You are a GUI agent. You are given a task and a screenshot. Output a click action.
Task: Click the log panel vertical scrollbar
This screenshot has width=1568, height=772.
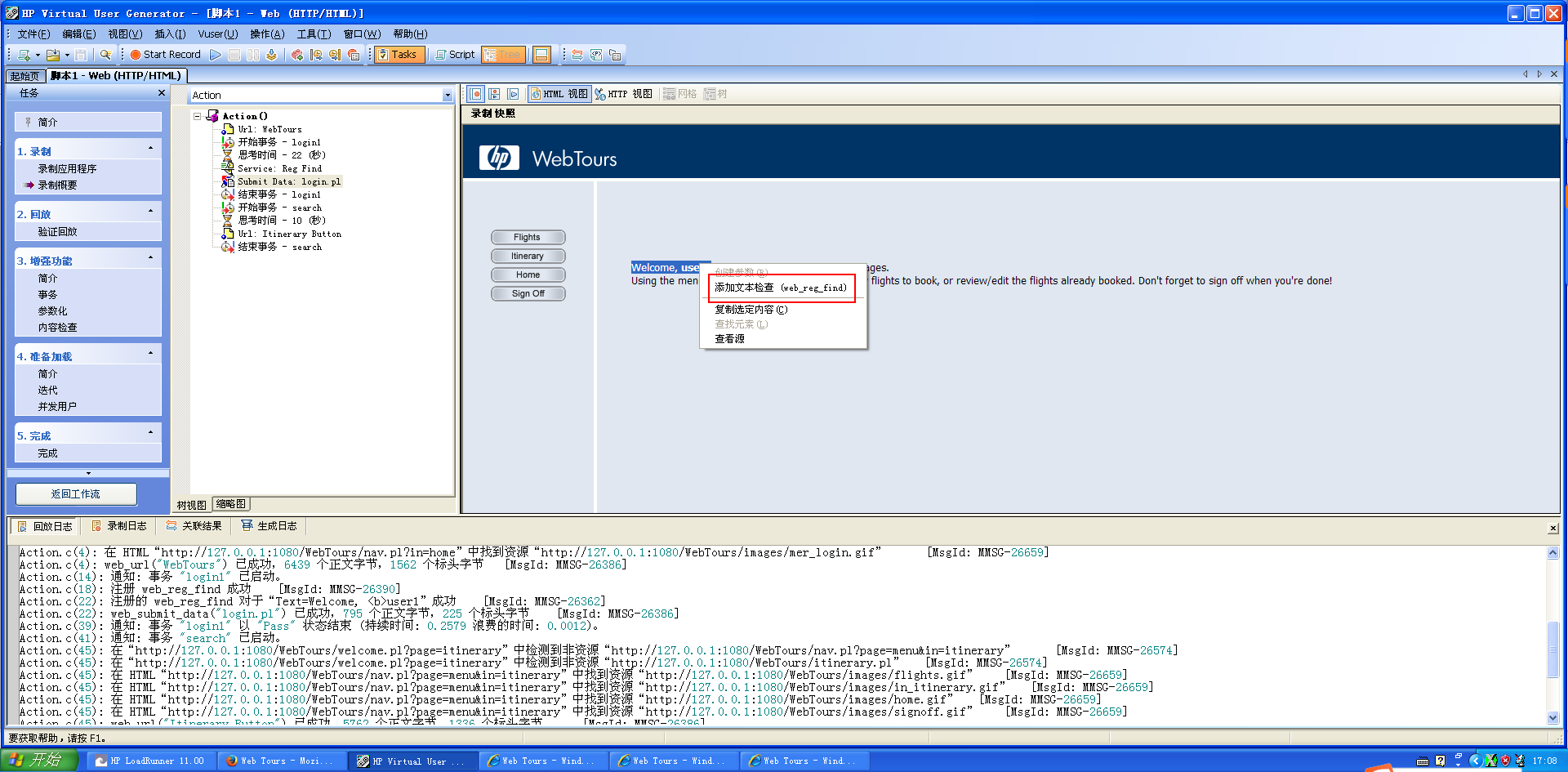click(1552, 649)
